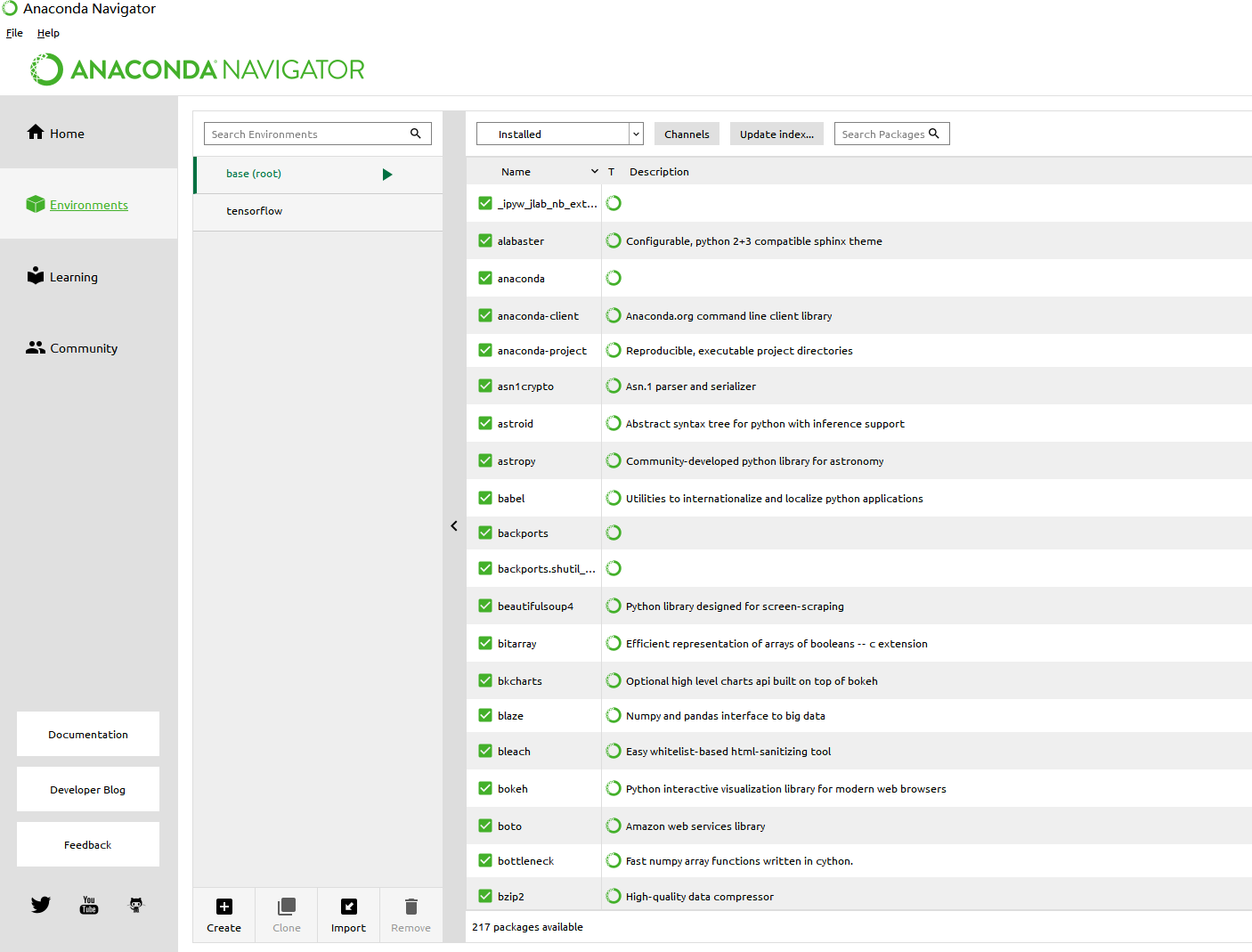Click the Learning book icon

point(36,275)
